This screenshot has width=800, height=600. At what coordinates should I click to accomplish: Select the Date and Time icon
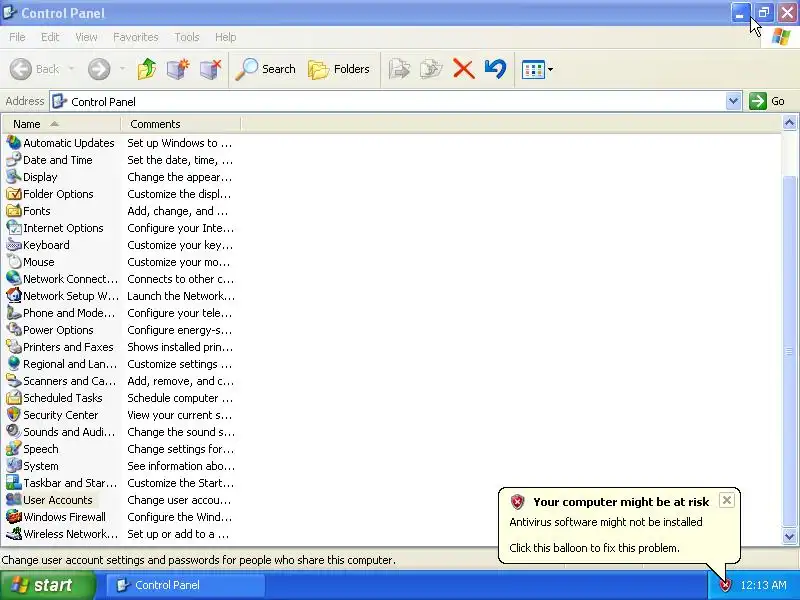(x=14, y=160)
